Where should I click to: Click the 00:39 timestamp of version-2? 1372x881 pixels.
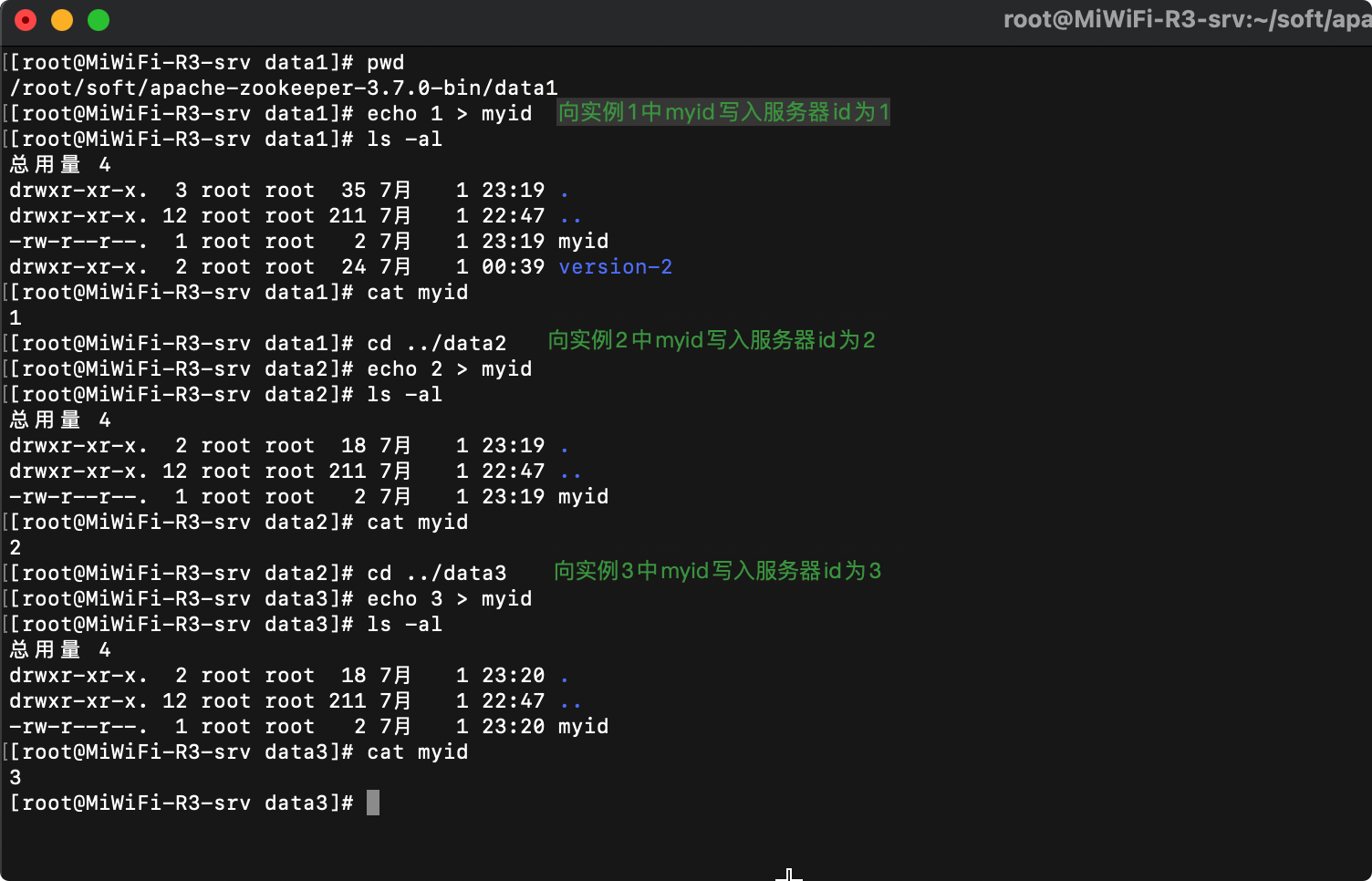pyautogui.click(x=513, y=267)
